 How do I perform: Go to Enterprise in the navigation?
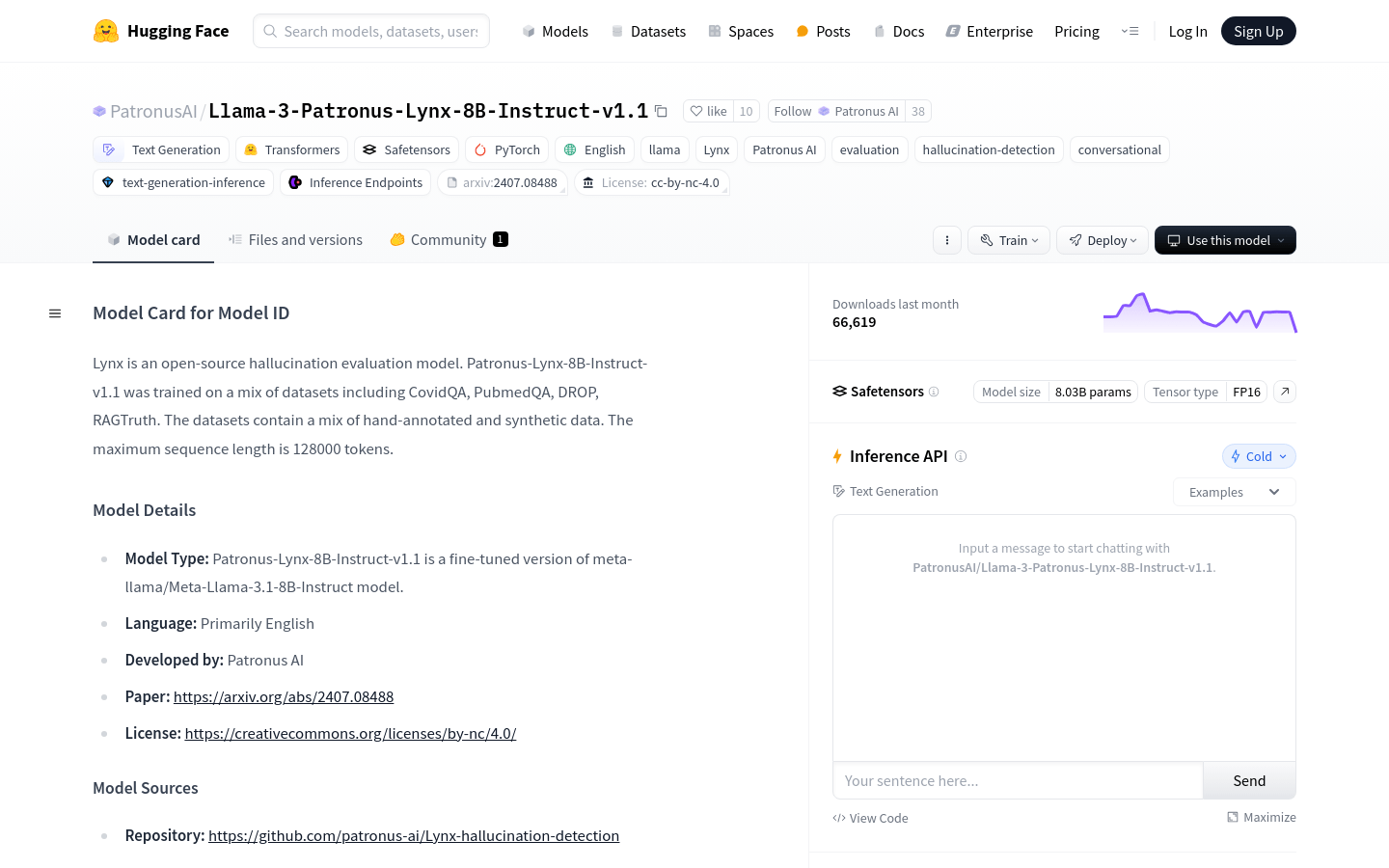[x=989, y=31]
